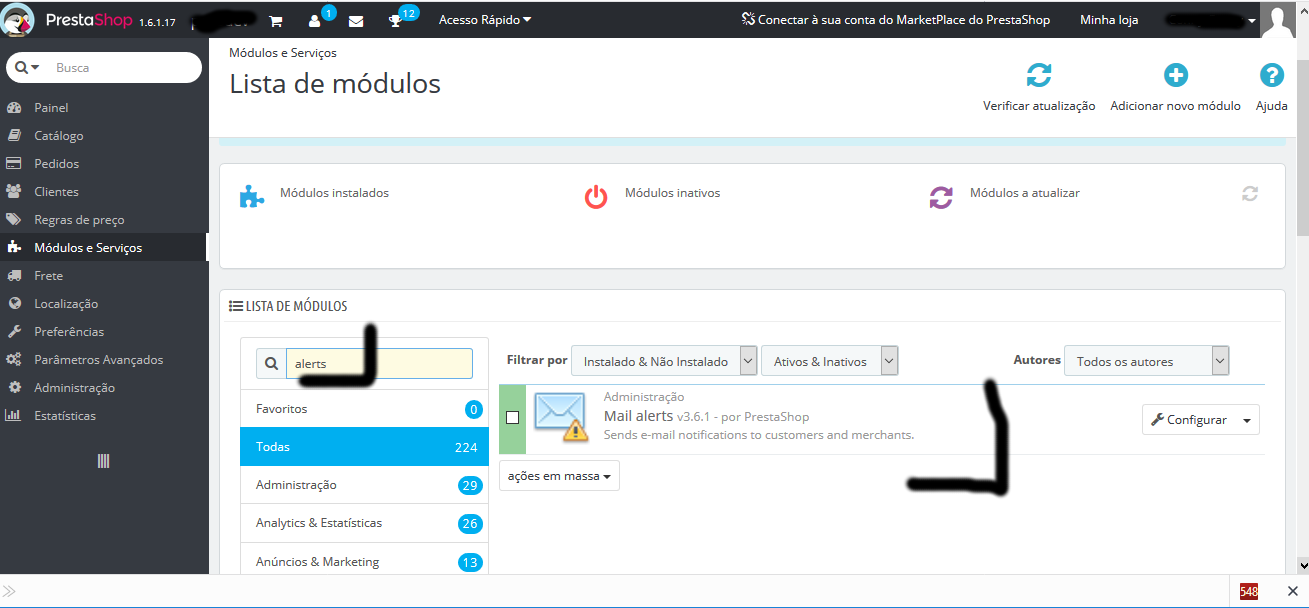The width and height of the screenshot is (1309, 608).
Task: Click the Módulos inativos power icon
Action: click(596, 196)
